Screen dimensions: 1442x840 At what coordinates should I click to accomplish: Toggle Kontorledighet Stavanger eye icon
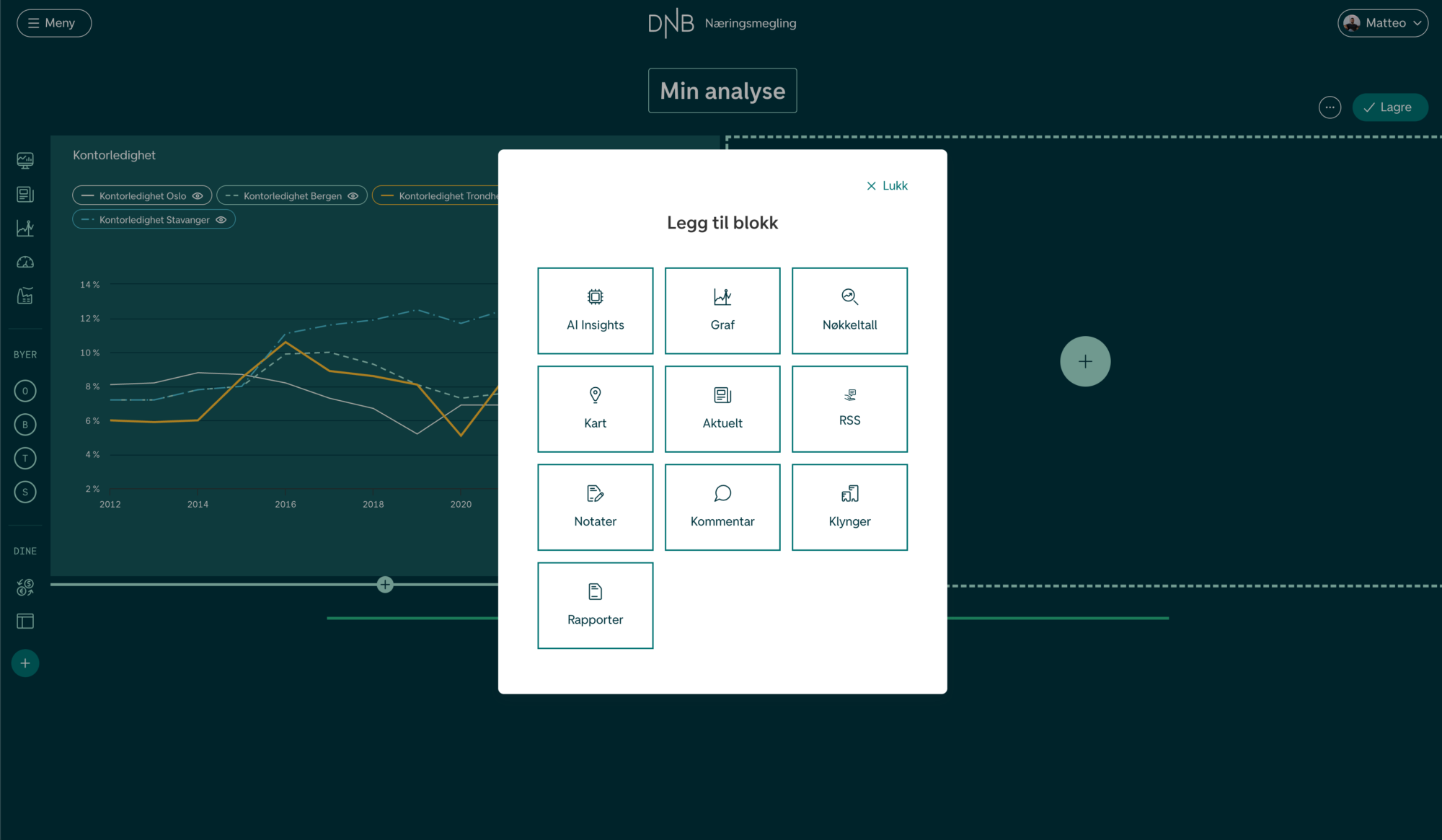click(221, 220)
